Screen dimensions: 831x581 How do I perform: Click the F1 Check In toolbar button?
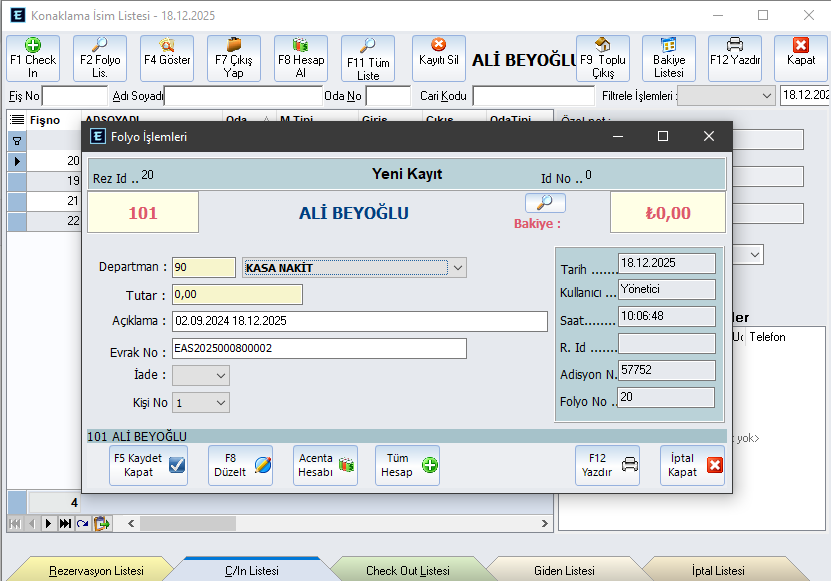[x=33, y=58]
